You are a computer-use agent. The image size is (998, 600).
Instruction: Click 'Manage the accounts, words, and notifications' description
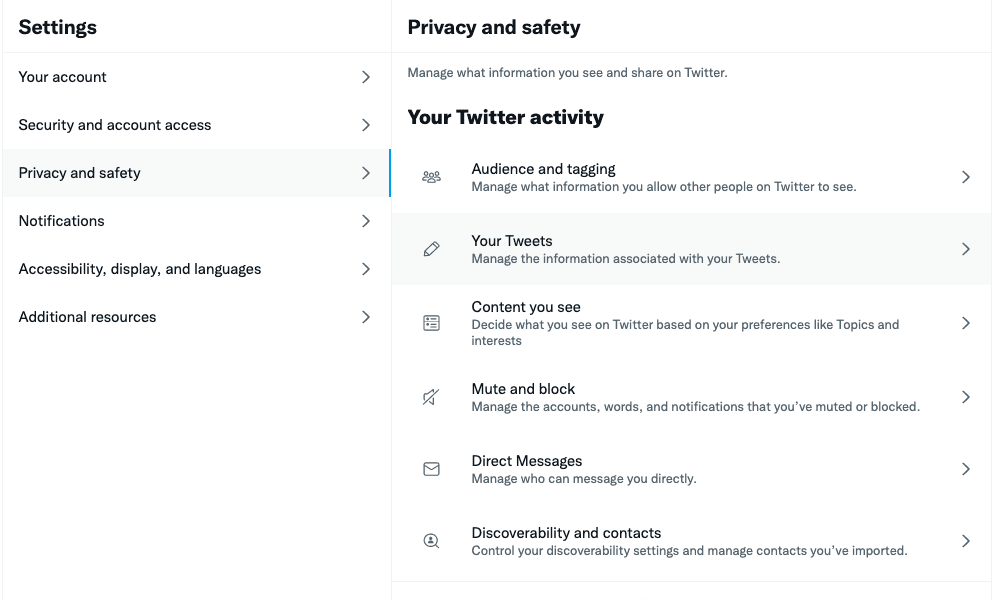pos(696,407)
